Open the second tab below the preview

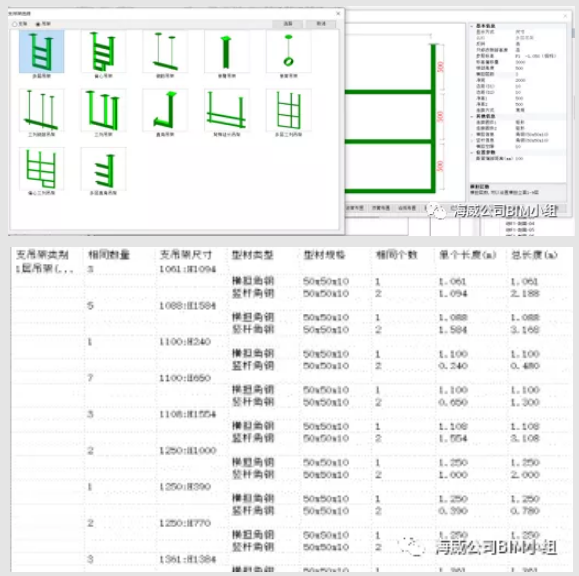(x=381, y=208)
